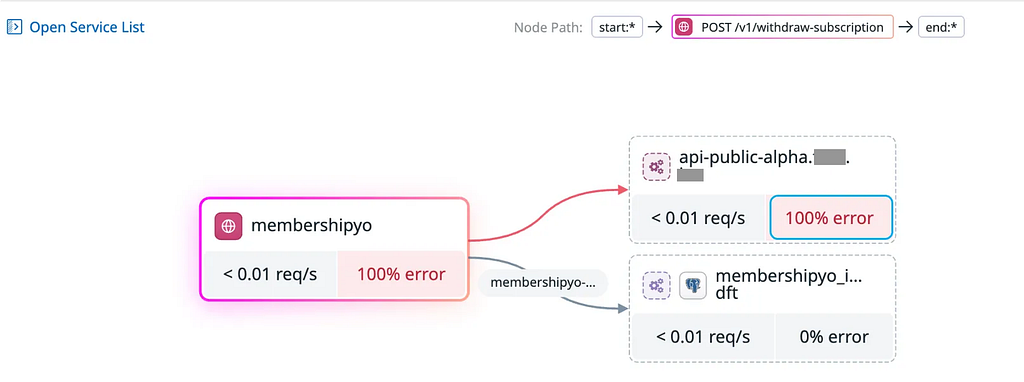Screen dimensions: 1024x382
Task: Click the membershipyo globe service icon
Action: (229, 226)
